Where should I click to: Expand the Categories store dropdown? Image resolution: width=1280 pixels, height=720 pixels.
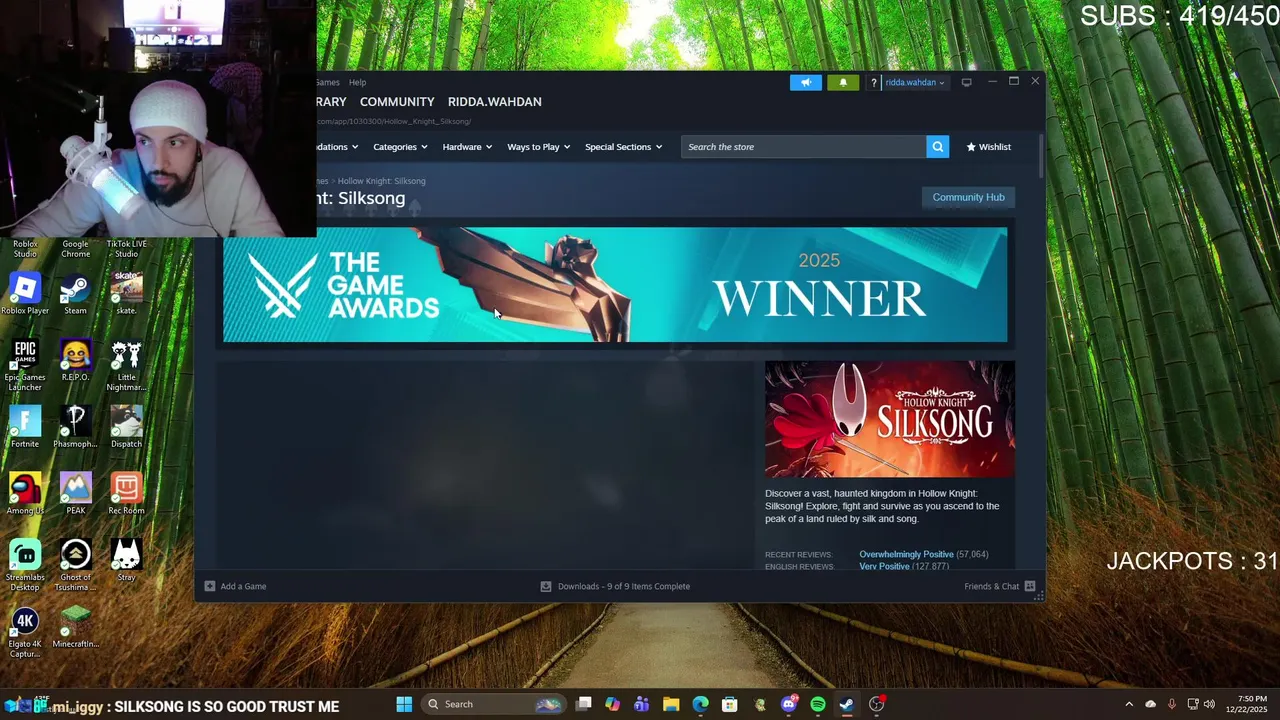400,147
